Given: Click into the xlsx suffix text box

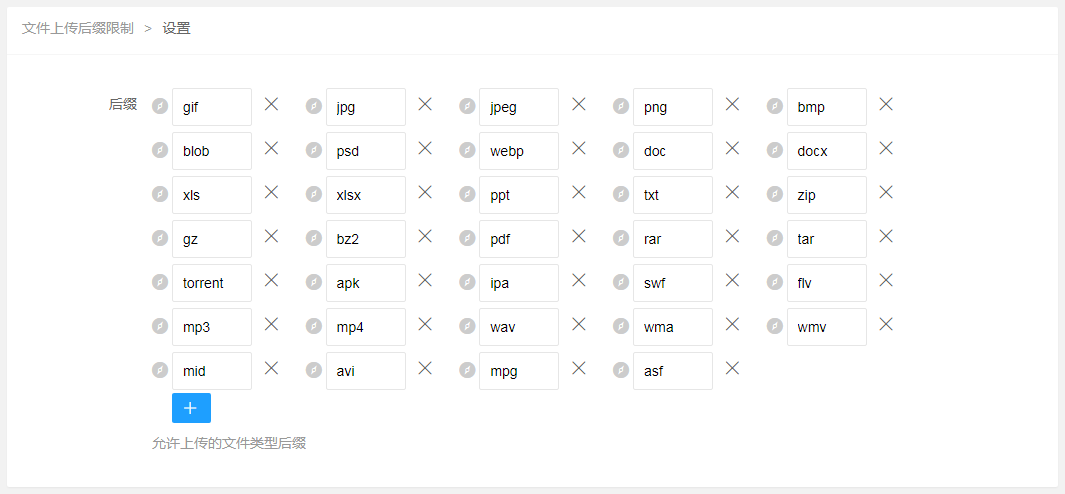Looking at the screenshot, I should [x=366, y=195].
